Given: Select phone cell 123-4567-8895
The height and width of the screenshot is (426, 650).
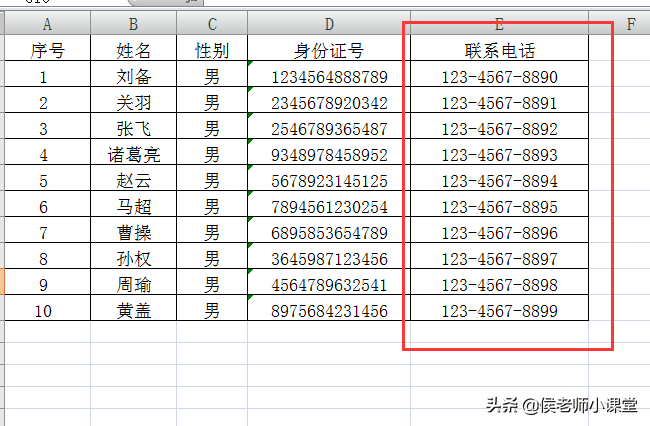Looking at the screenshot, I should click(500, 204).
